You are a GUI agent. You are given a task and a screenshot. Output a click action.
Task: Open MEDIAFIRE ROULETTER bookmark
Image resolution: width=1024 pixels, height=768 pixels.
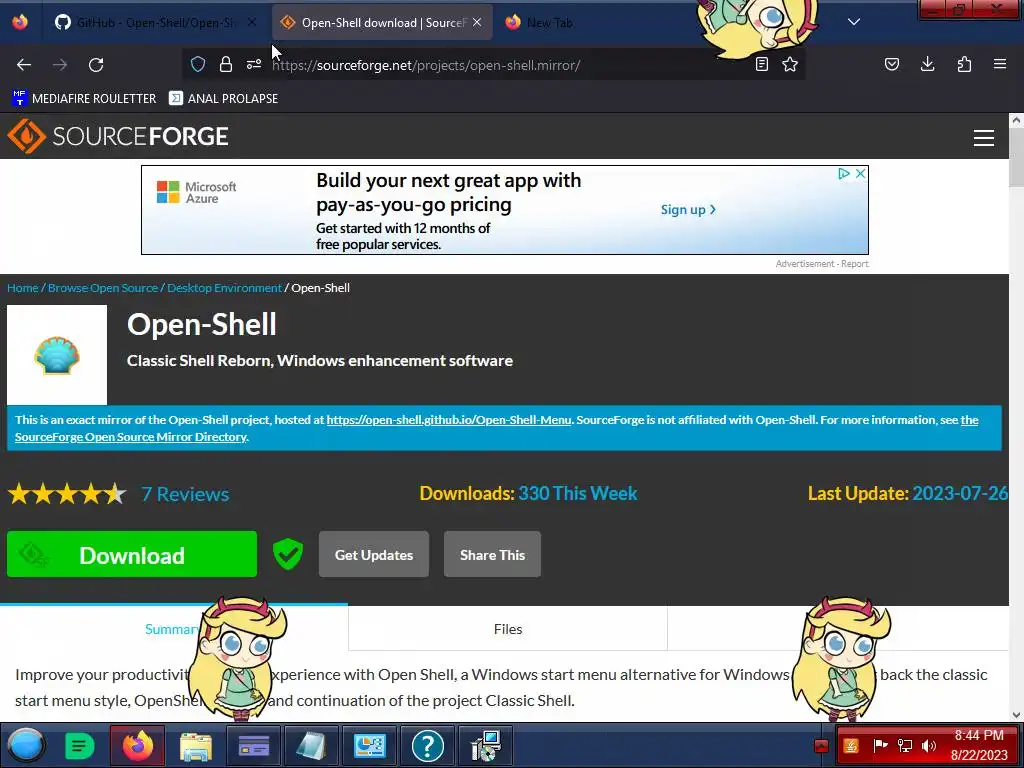(x=84, y=99)
